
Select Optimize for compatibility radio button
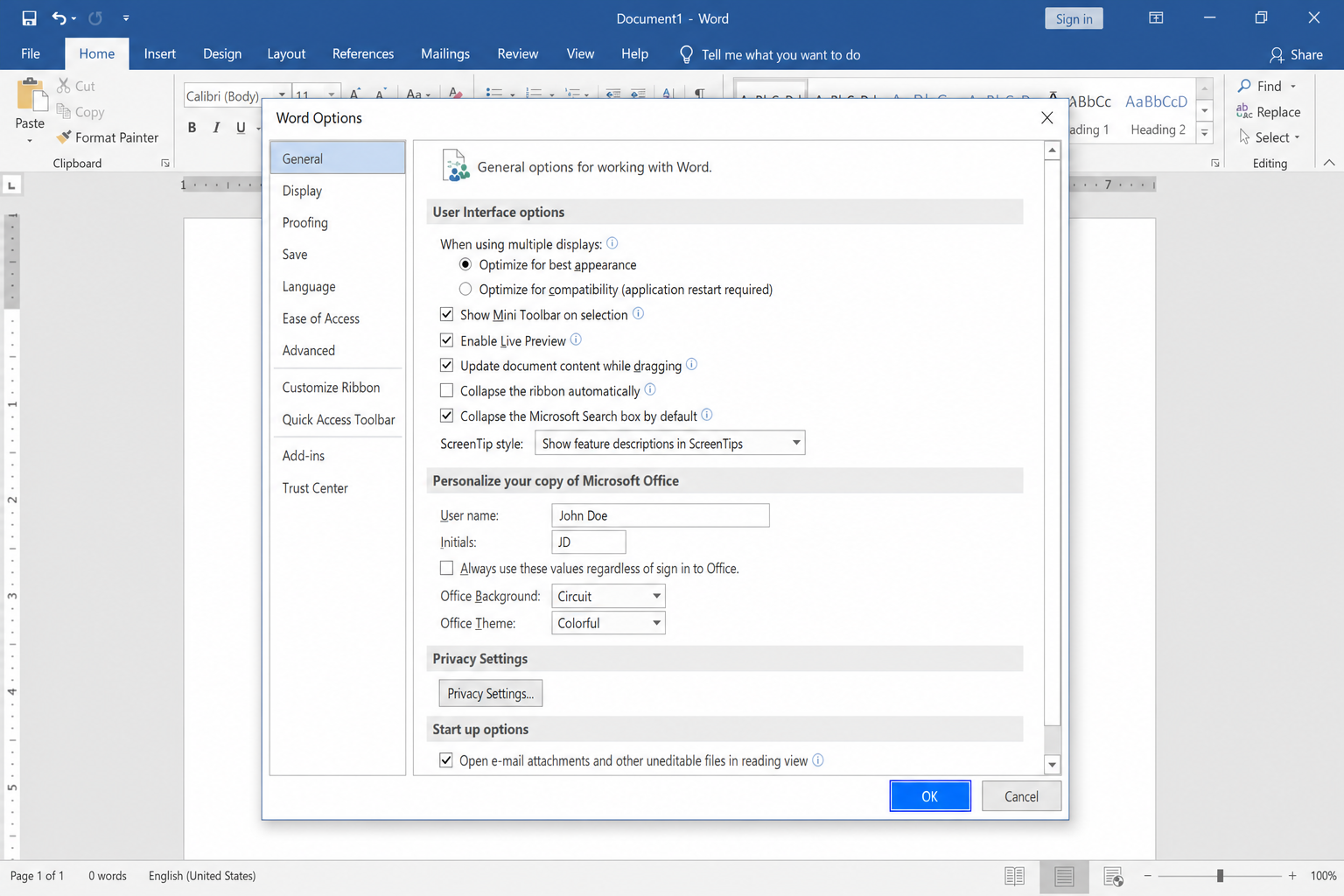point(465,289)
